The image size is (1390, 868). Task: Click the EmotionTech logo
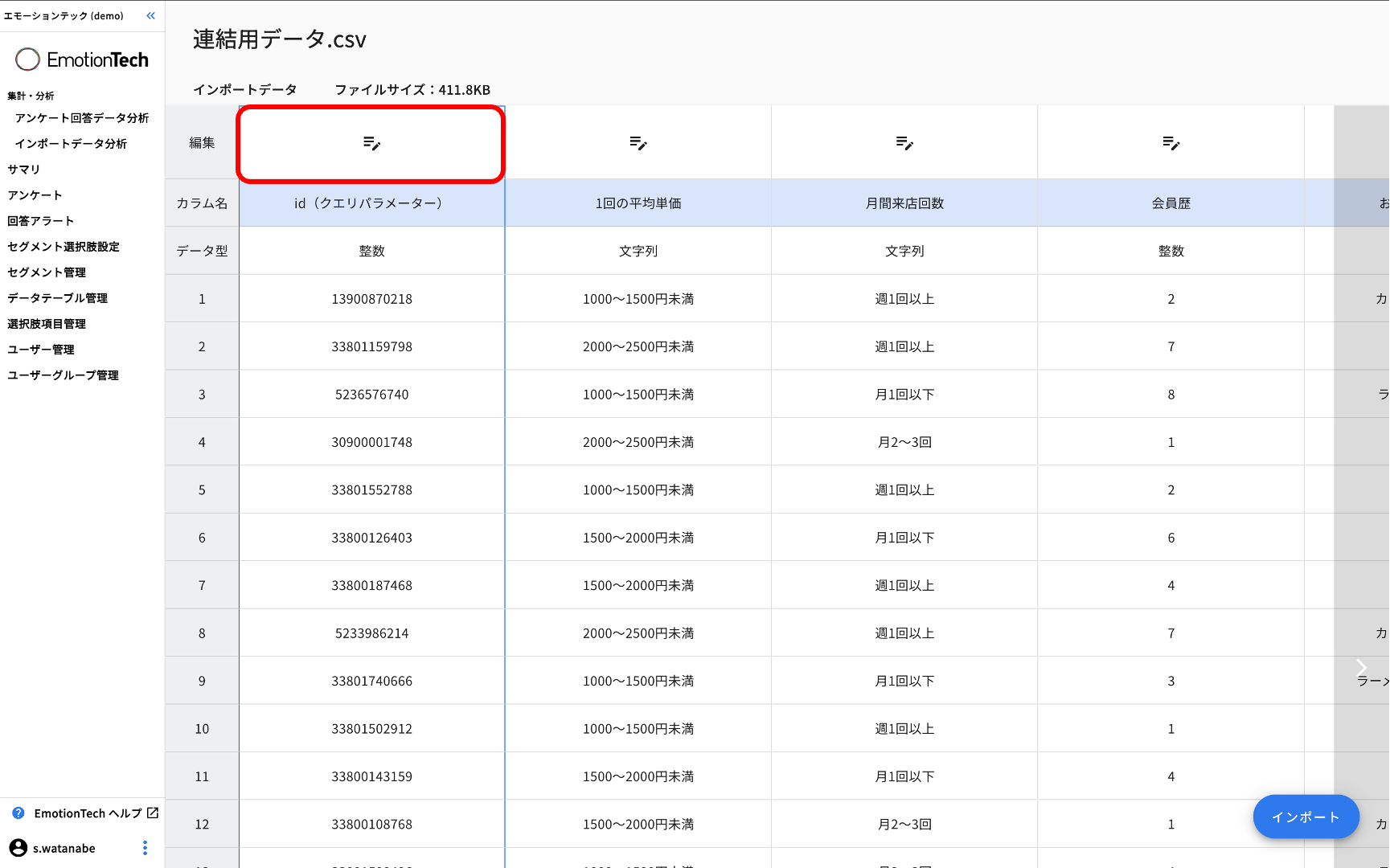pyautogui.click(x=82, y=59)
